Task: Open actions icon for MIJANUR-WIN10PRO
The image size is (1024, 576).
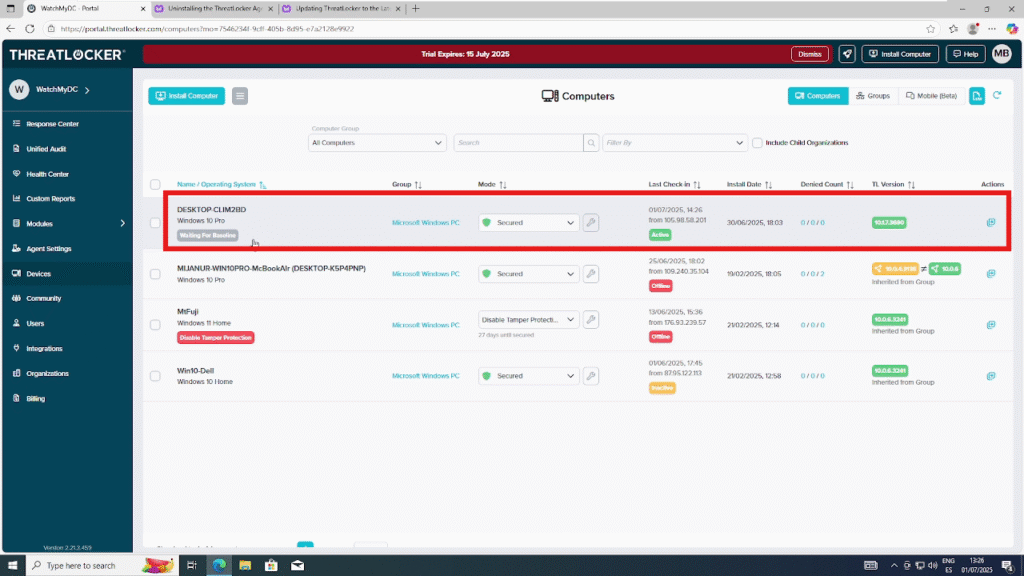Action: click(x=991, y=274)
